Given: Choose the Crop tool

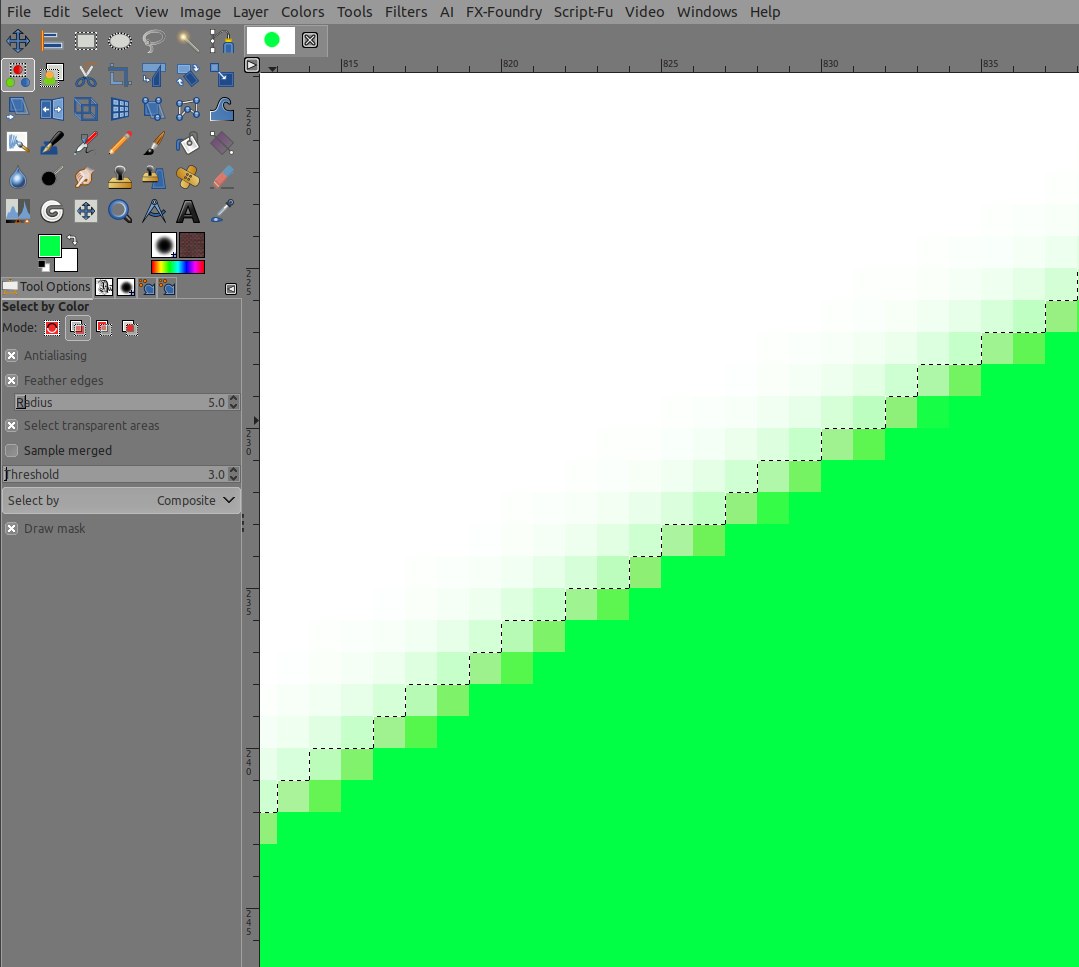Looking at the screenshot, I should pyautogui.click(x=120, y=75).
